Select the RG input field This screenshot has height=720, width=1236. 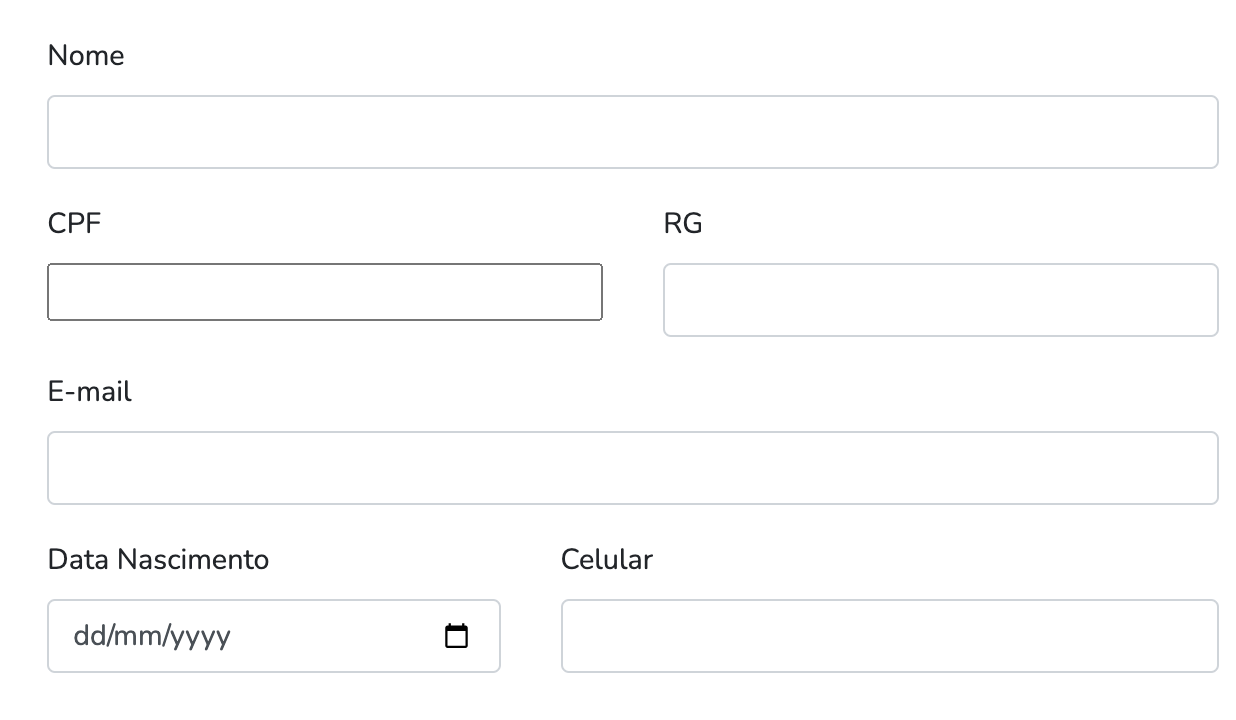coord(940,300)
